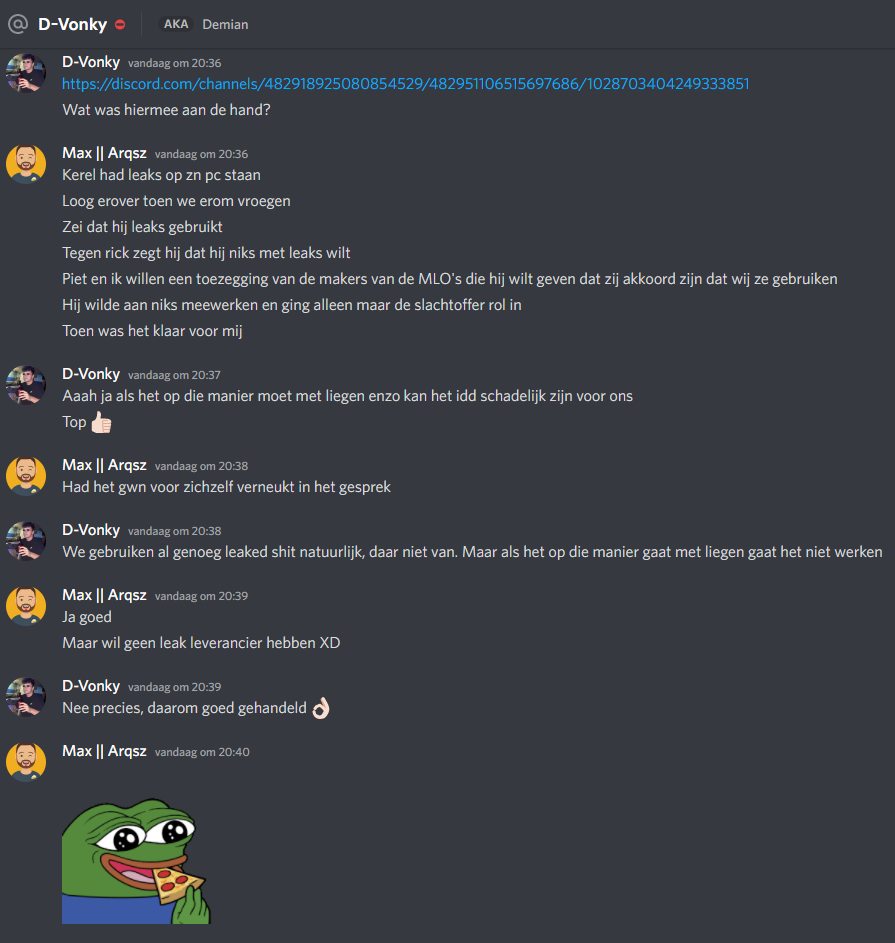Click D-Vonky avatar on 20:39 message

point(26,697)
